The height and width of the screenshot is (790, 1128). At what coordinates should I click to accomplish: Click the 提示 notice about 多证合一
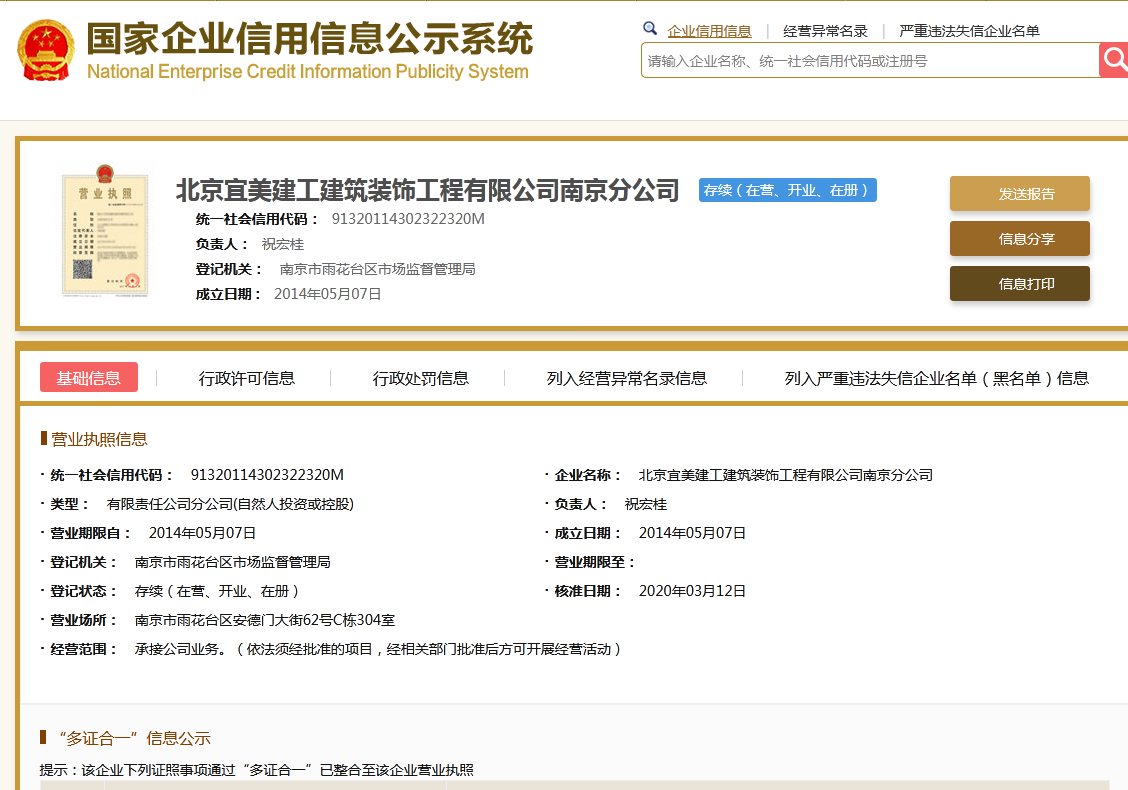click(256, 770)
